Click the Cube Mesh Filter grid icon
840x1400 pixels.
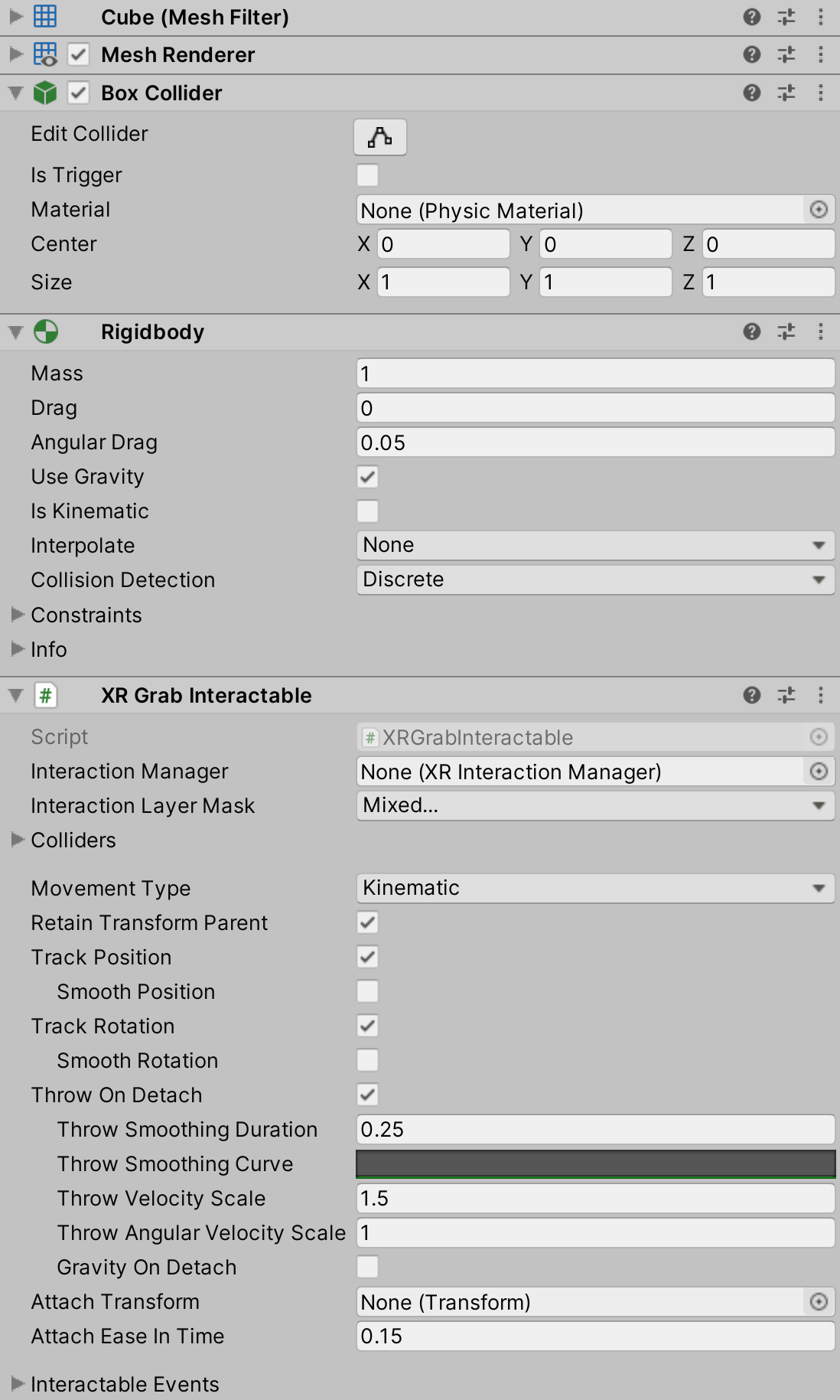(45, 16)
